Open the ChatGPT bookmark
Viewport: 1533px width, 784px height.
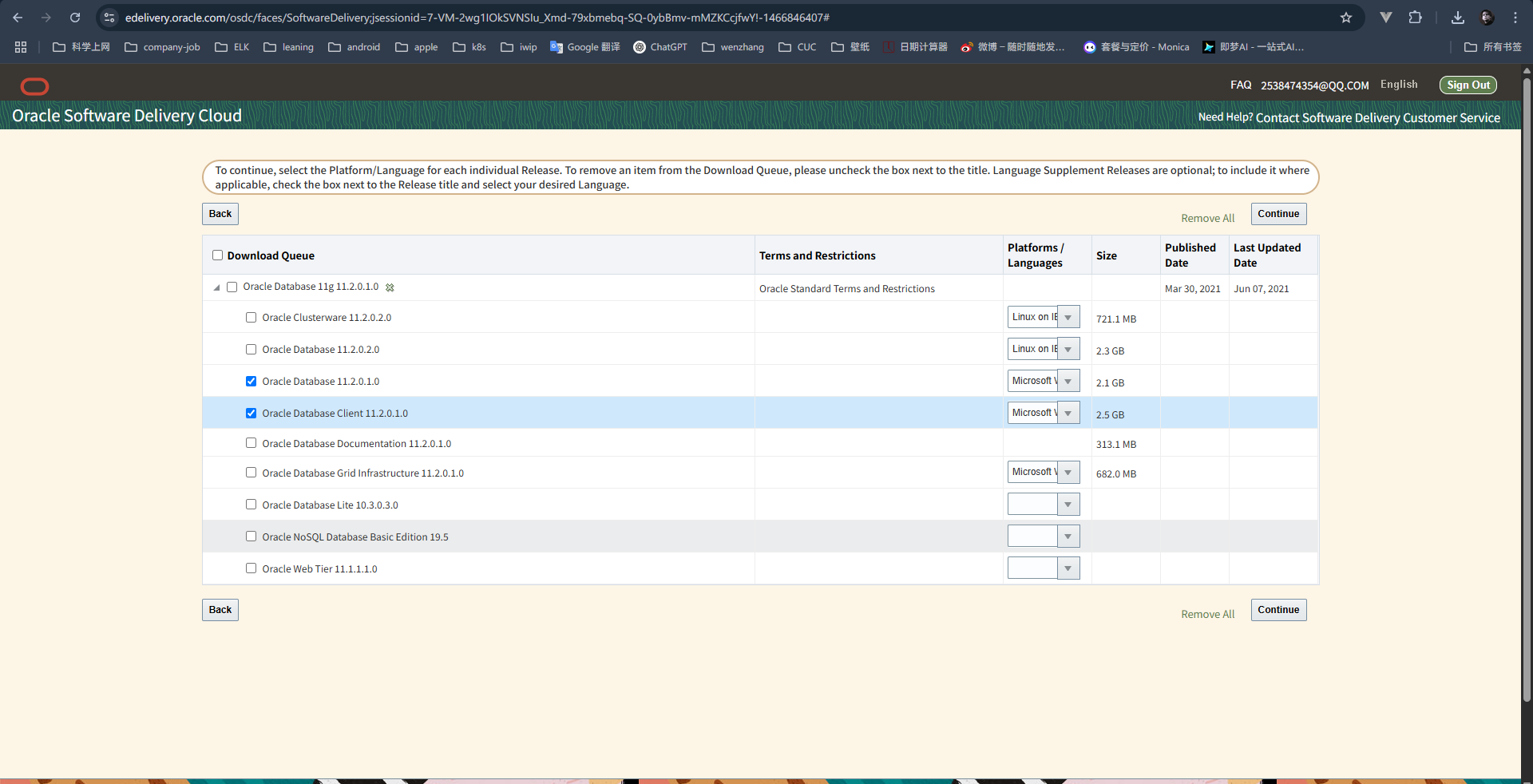point(660,47)
